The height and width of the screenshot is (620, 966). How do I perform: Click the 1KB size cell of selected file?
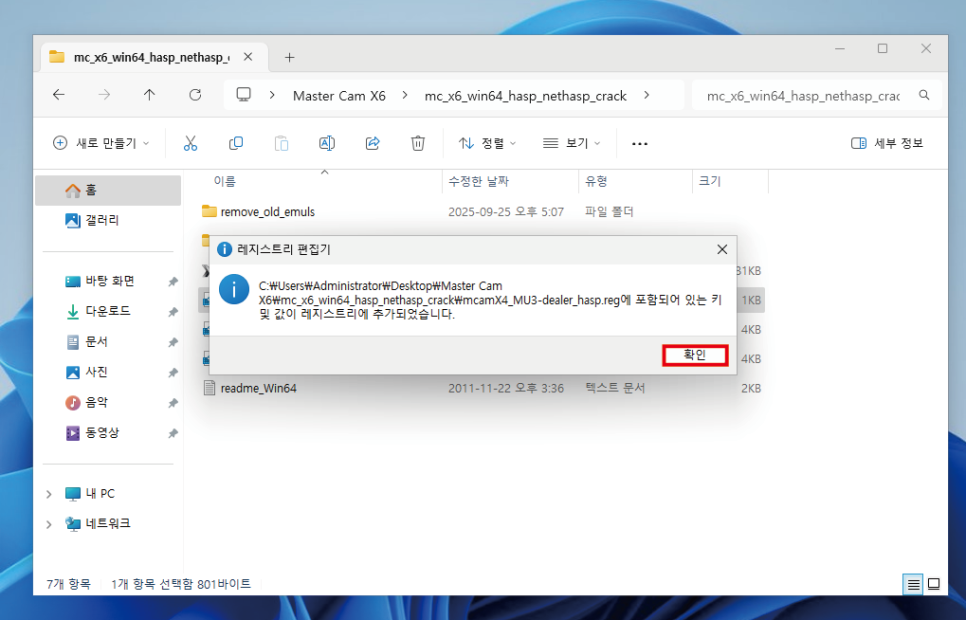click(751, 300)
